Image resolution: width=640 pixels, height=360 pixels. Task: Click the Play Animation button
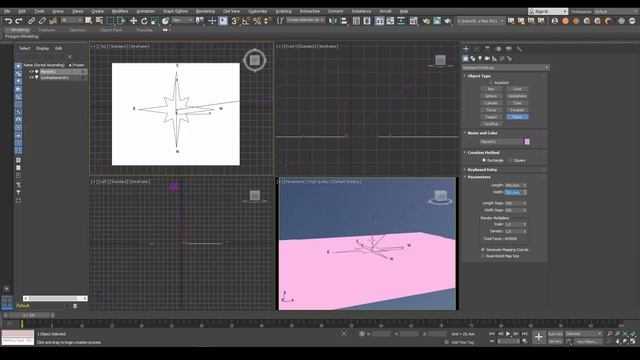(508, 334)
